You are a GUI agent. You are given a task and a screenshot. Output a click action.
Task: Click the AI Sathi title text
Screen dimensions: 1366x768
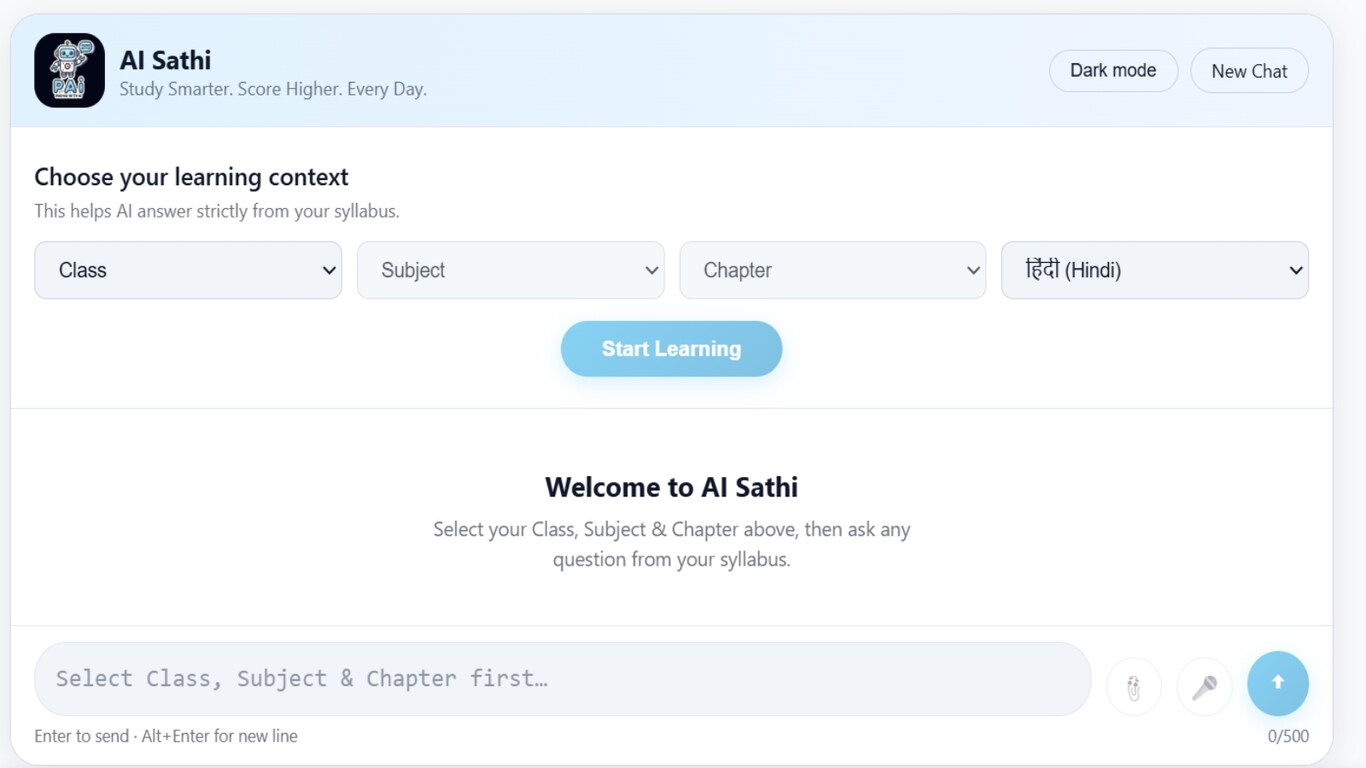[x=165, y=60]
